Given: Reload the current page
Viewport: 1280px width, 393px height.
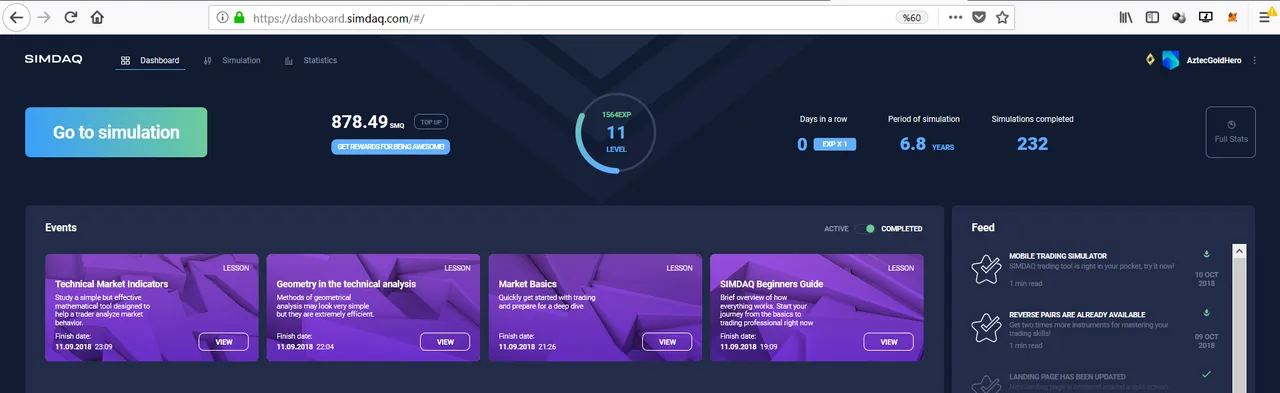Looking at the screenshot, I should (70, 17).
